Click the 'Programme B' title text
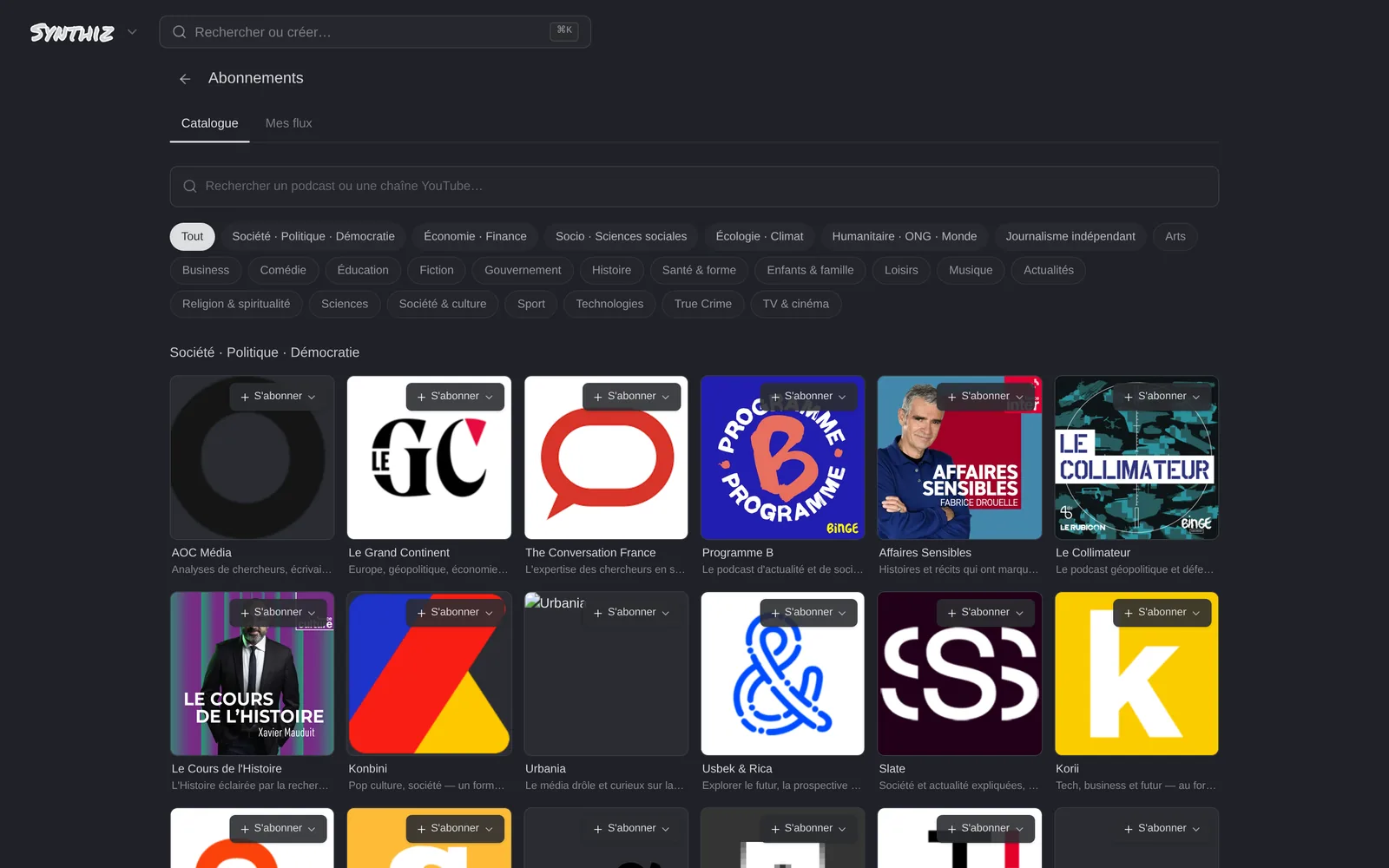This screenshot has height=868, width=1389. [737, 553]
